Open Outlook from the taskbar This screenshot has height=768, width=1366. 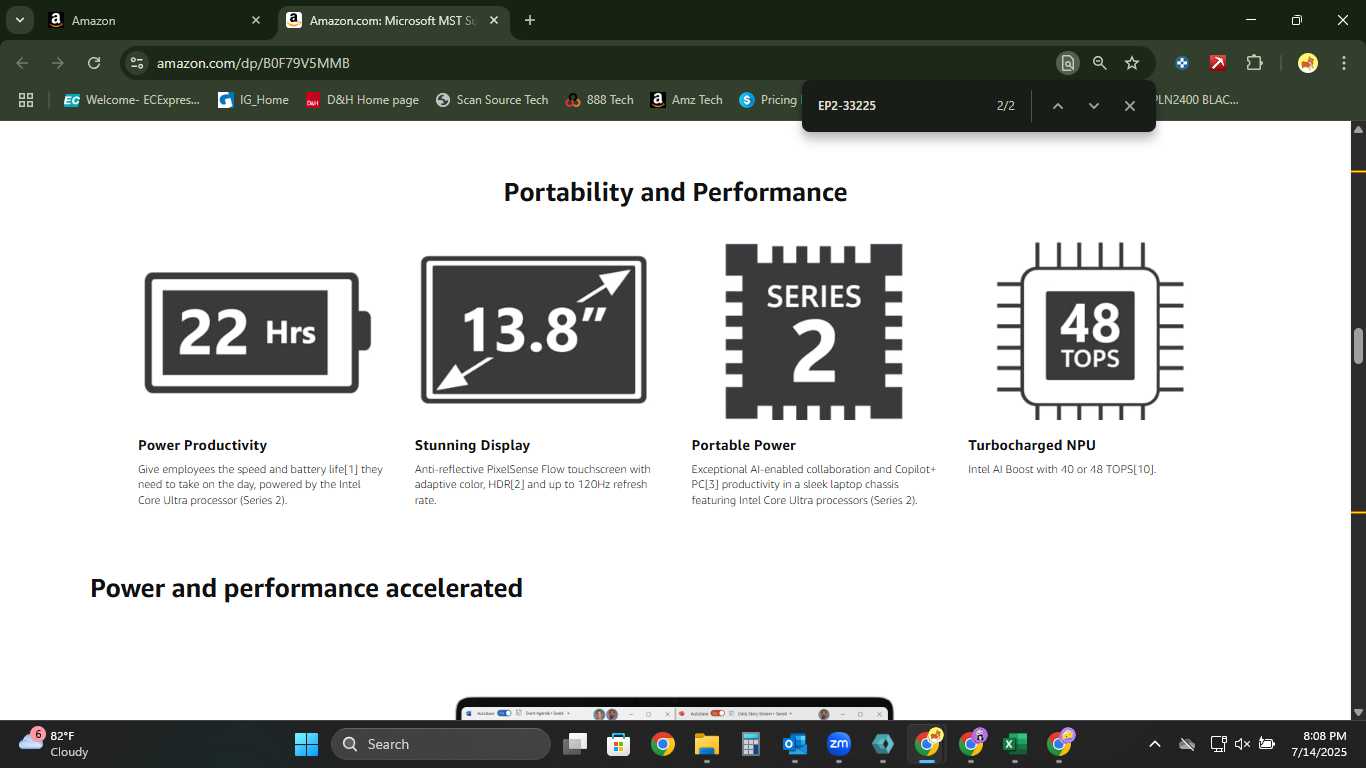point(795,744)
